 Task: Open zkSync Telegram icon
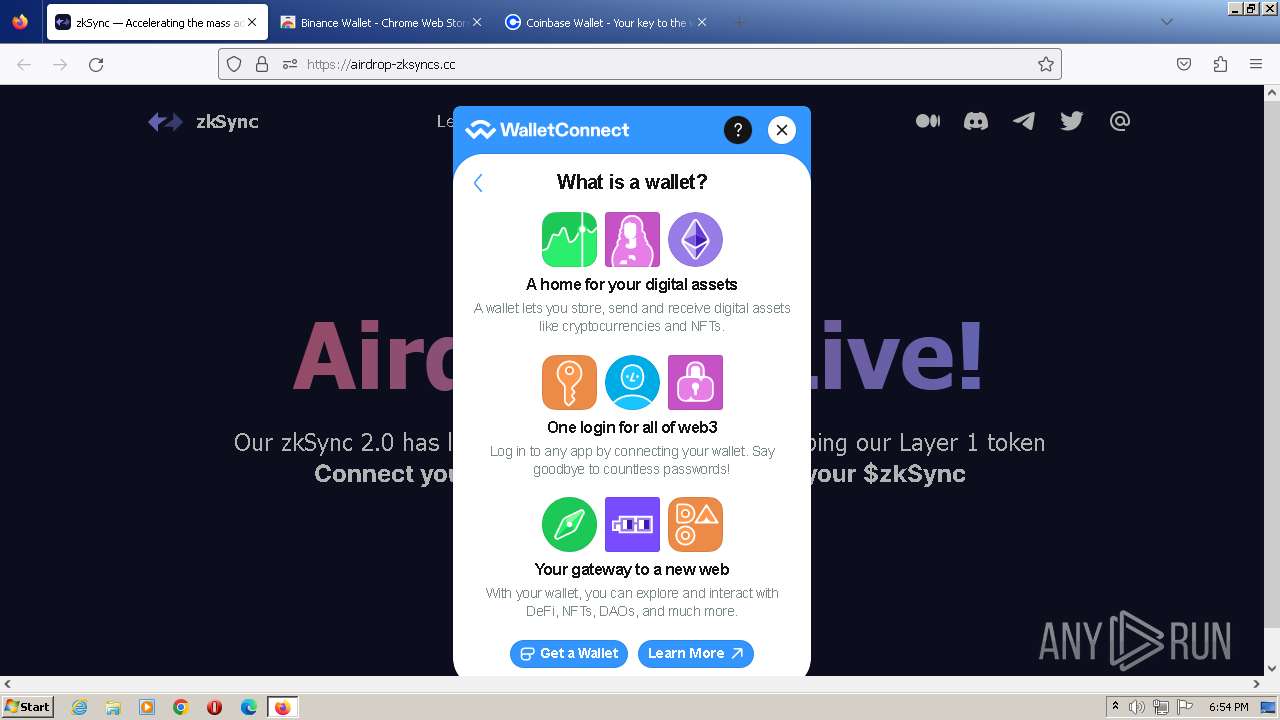pyautogui.click(x=1024, y=121)
